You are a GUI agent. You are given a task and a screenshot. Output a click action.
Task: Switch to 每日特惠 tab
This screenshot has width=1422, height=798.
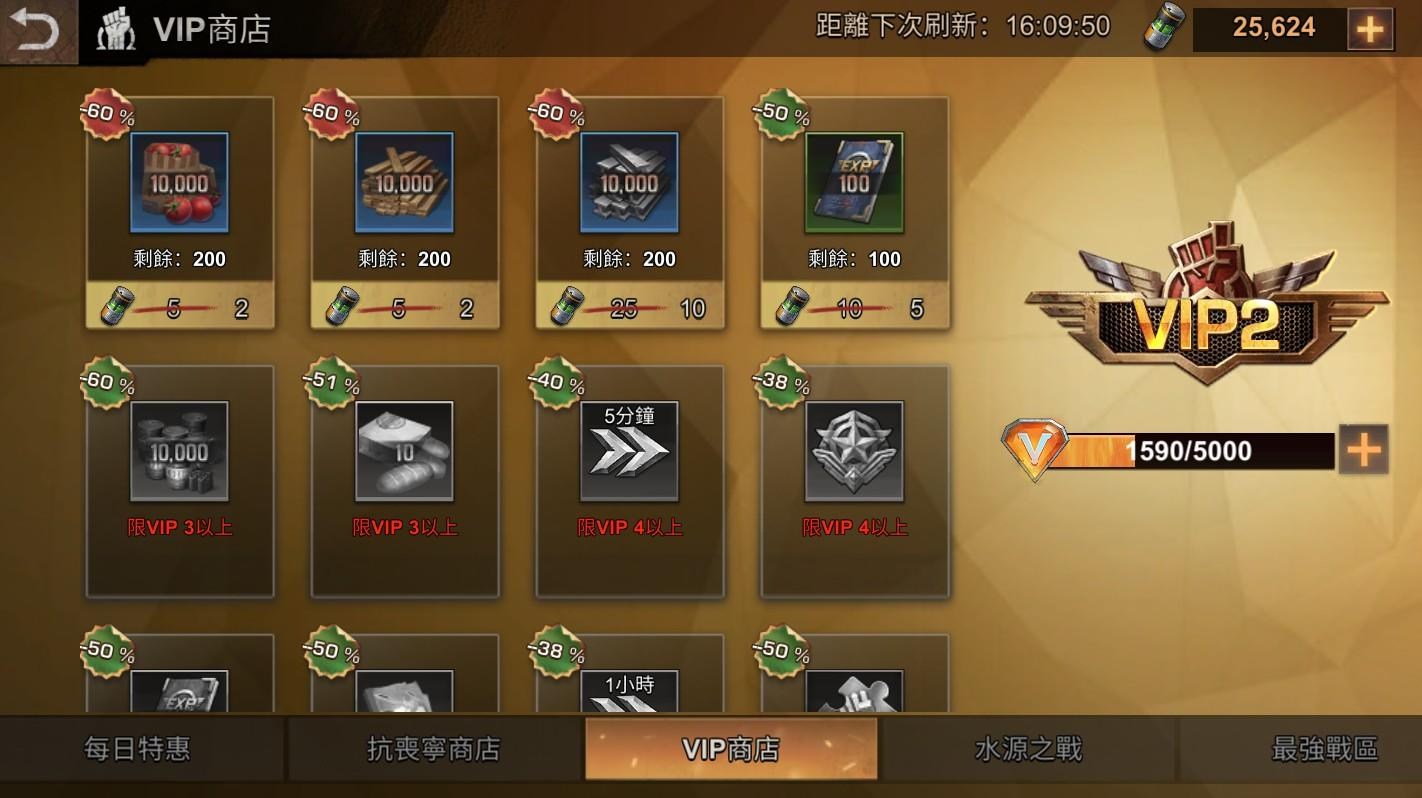pyautogui.click(x=137, y=749)
